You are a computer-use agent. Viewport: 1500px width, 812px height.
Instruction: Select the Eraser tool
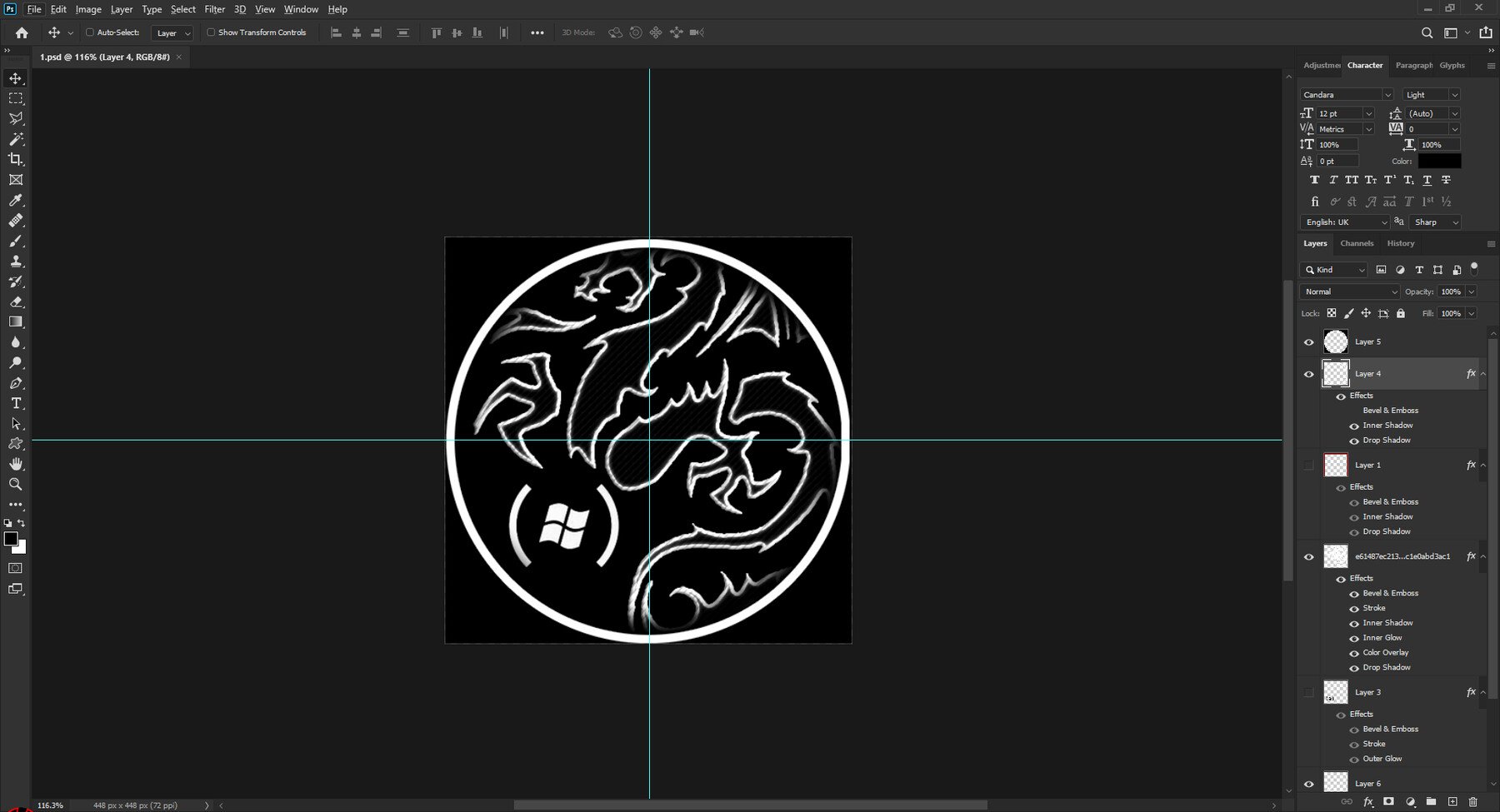[x=16, y=301]
